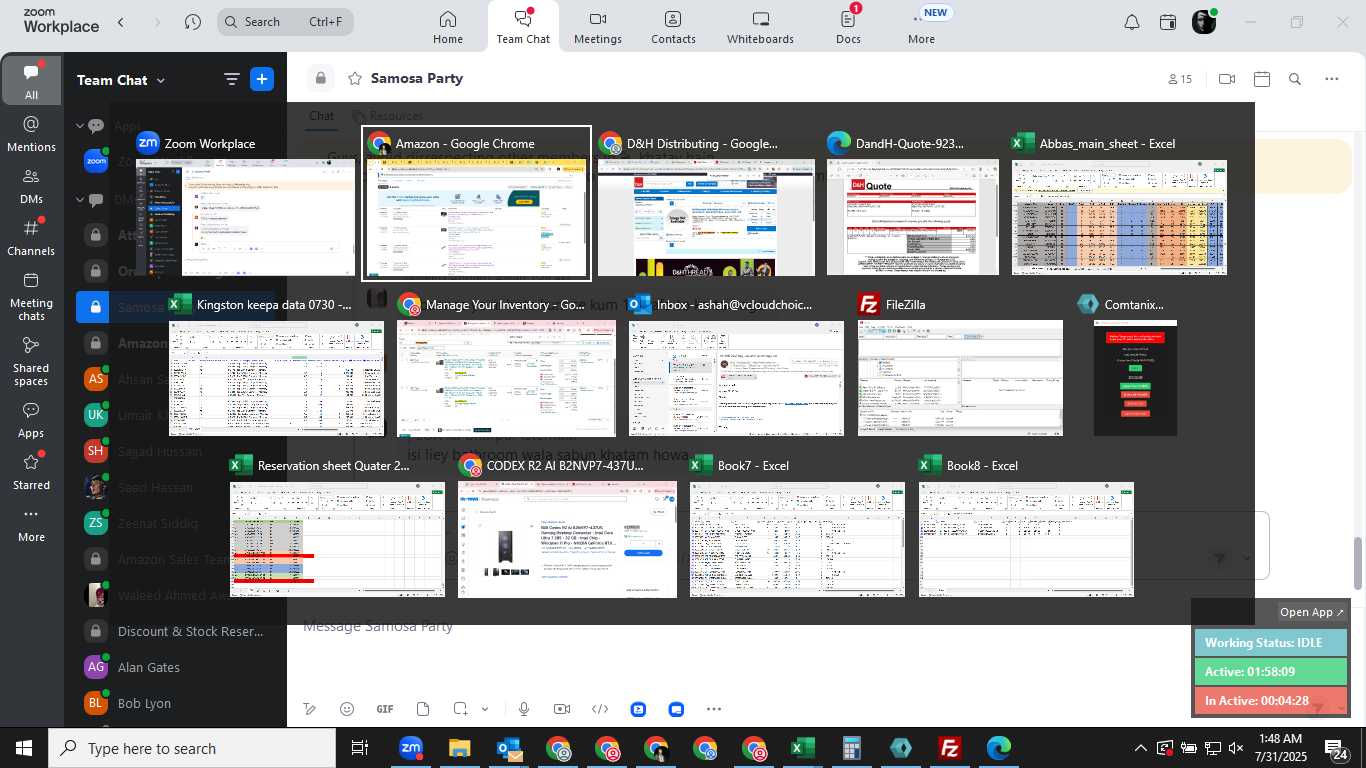Screen dimensions: 1366x768
Task: Open the chat header more options ellipsis
Action: (x=1331, y=79)
